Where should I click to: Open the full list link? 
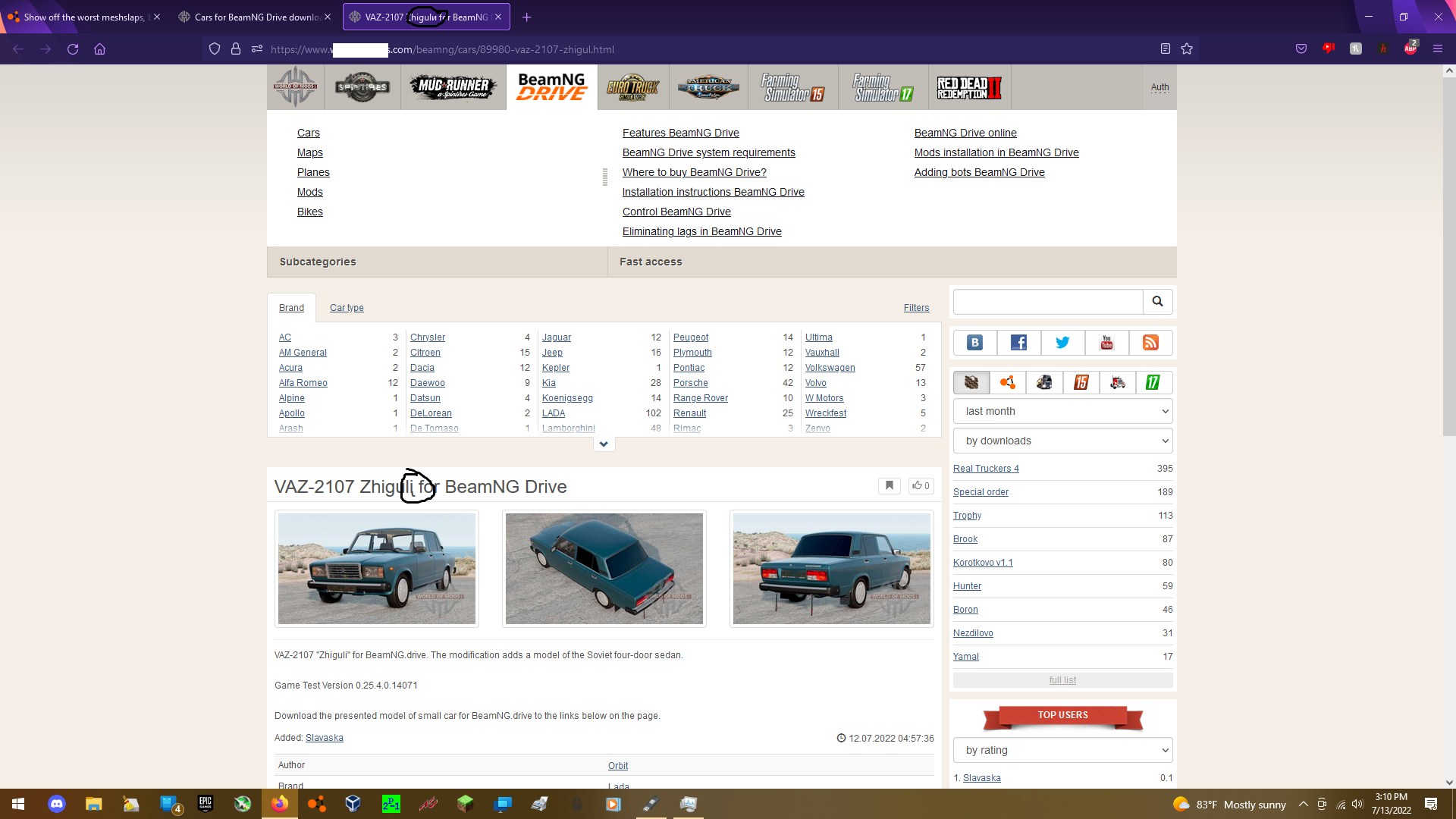point(1062,680)
